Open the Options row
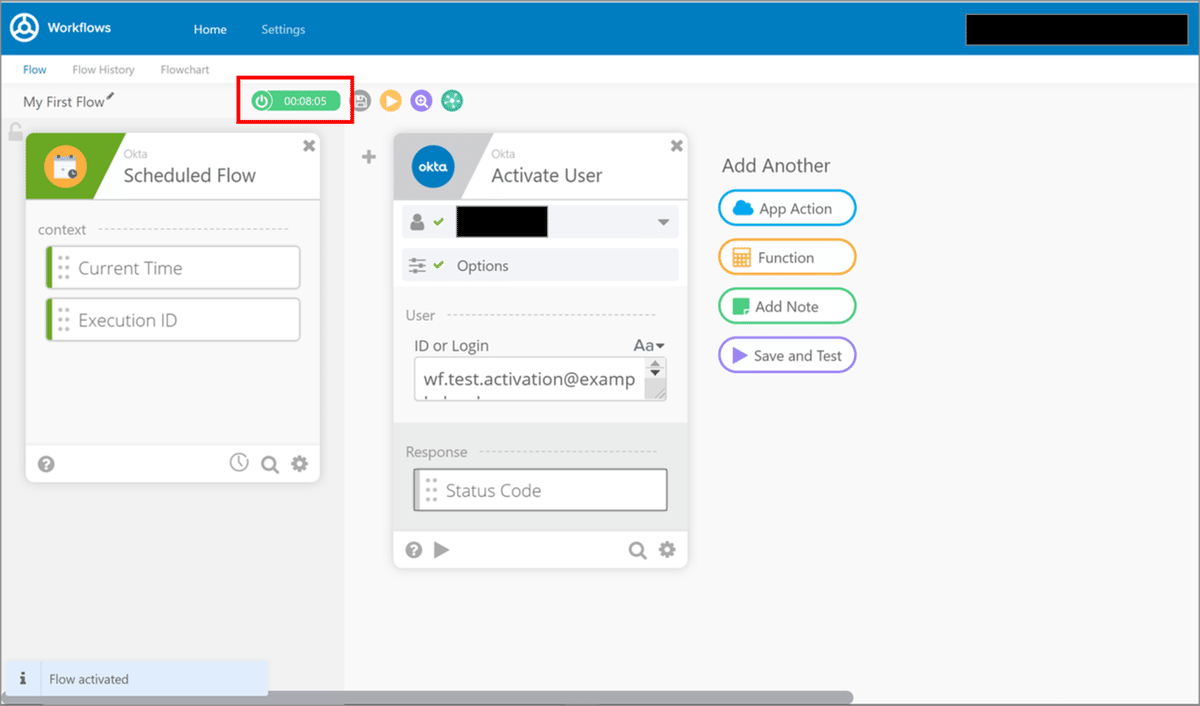The image size is (1200, 706). (x=540, y=266)
